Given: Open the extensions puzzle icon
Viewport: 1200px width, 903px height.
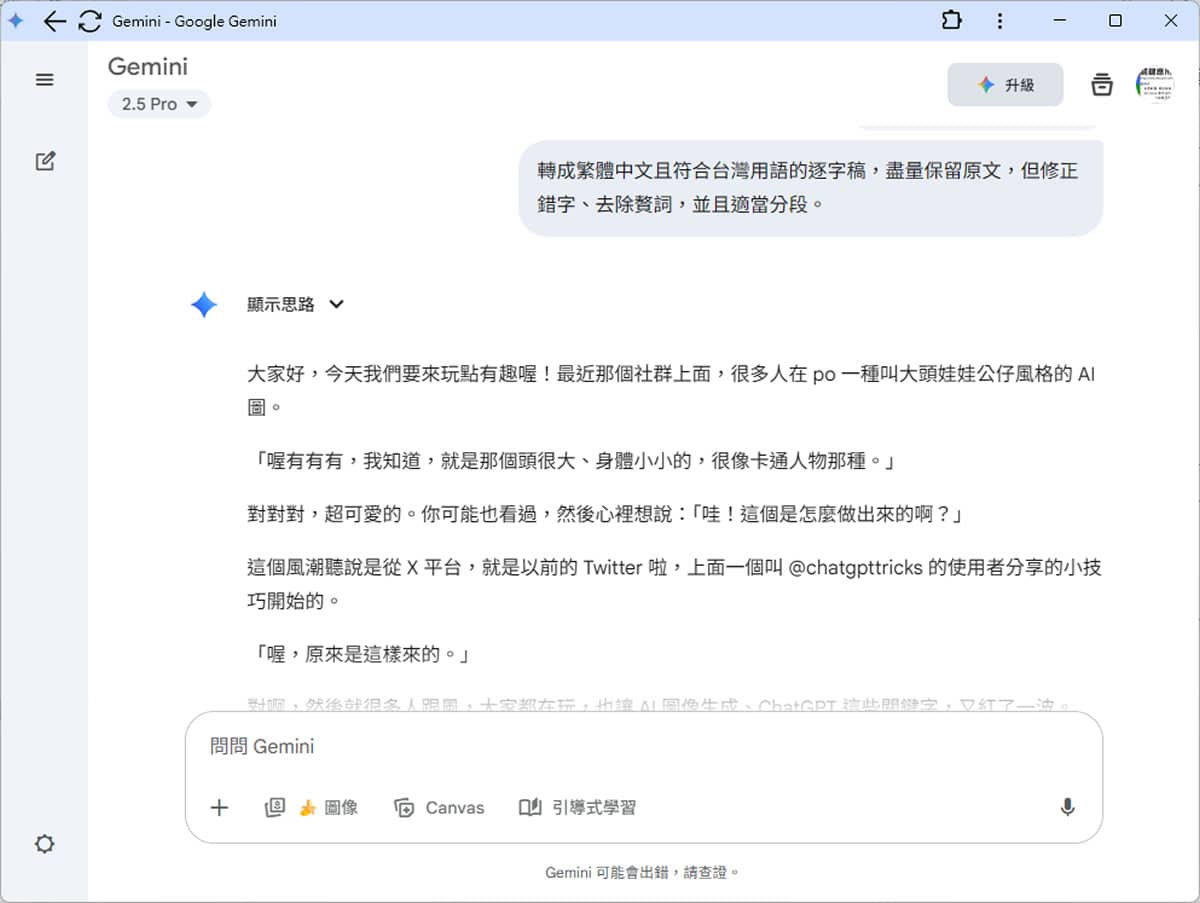Looking at the screenshot, I should tap(951, 20).
